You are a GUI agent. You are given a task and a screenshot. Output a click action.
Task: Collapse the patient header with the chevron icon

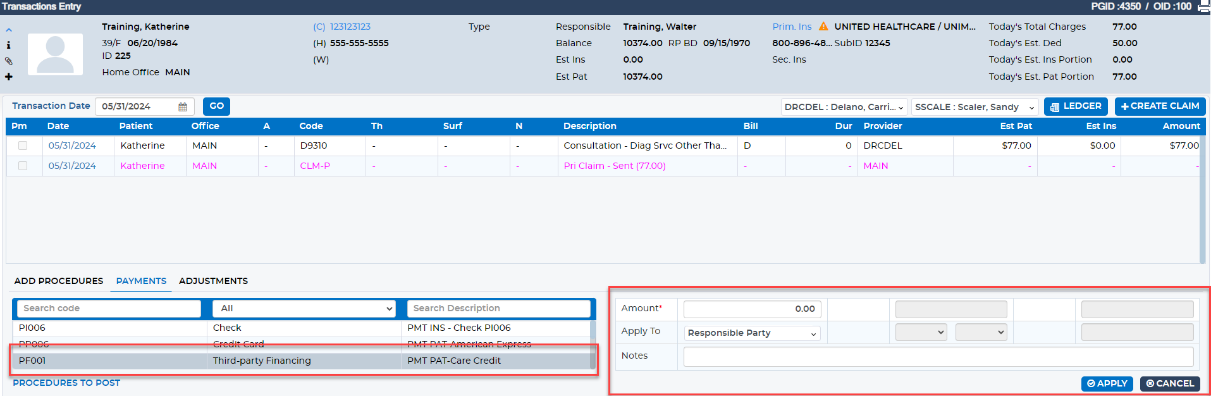click(x=9, y=29)
